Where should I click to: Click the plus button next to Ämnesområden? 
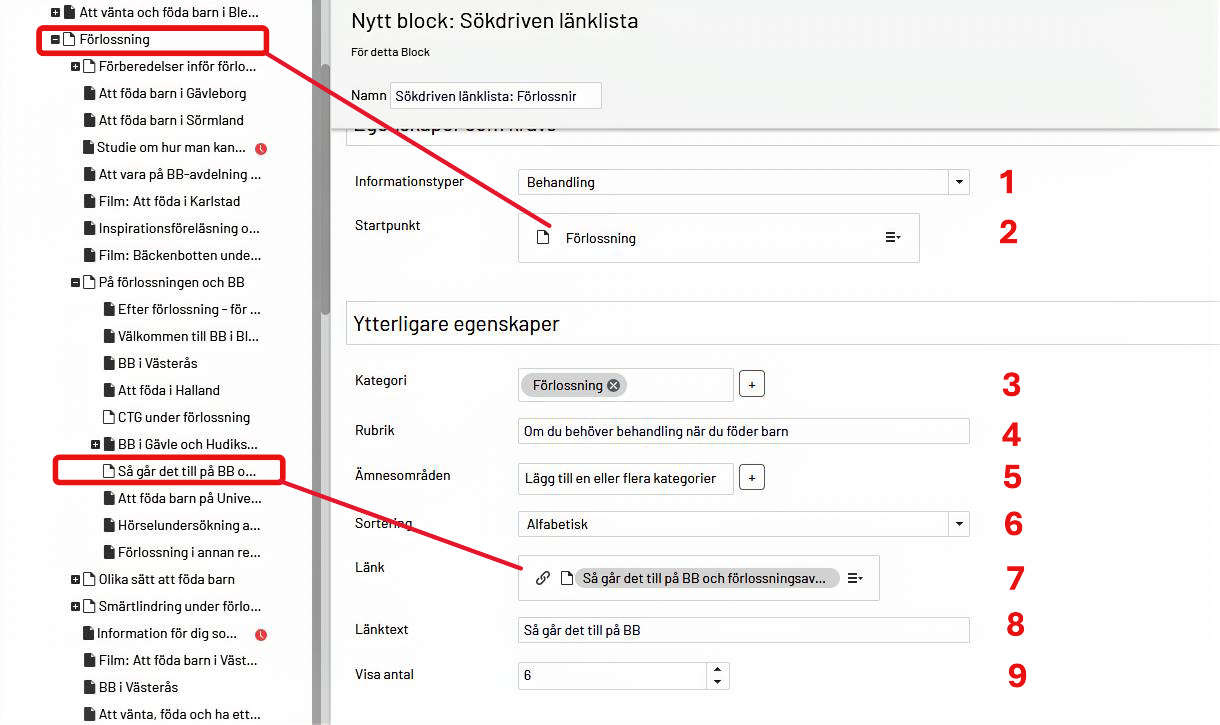(x=751, y=477)
